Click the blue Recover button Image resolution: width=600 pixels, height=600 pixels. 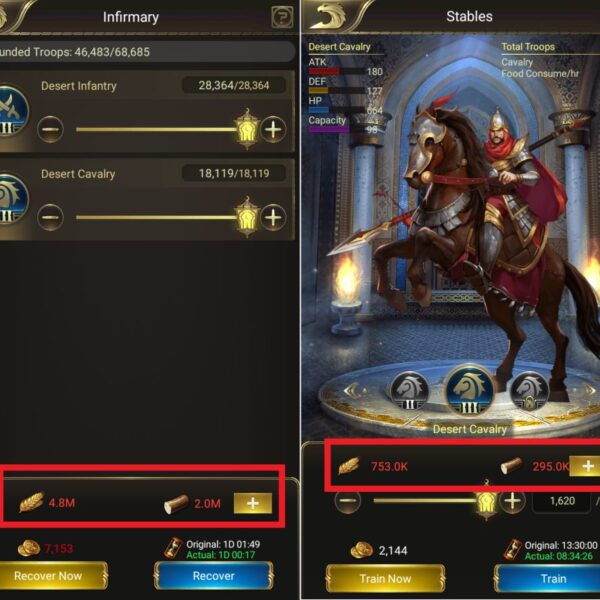[214, 576]
